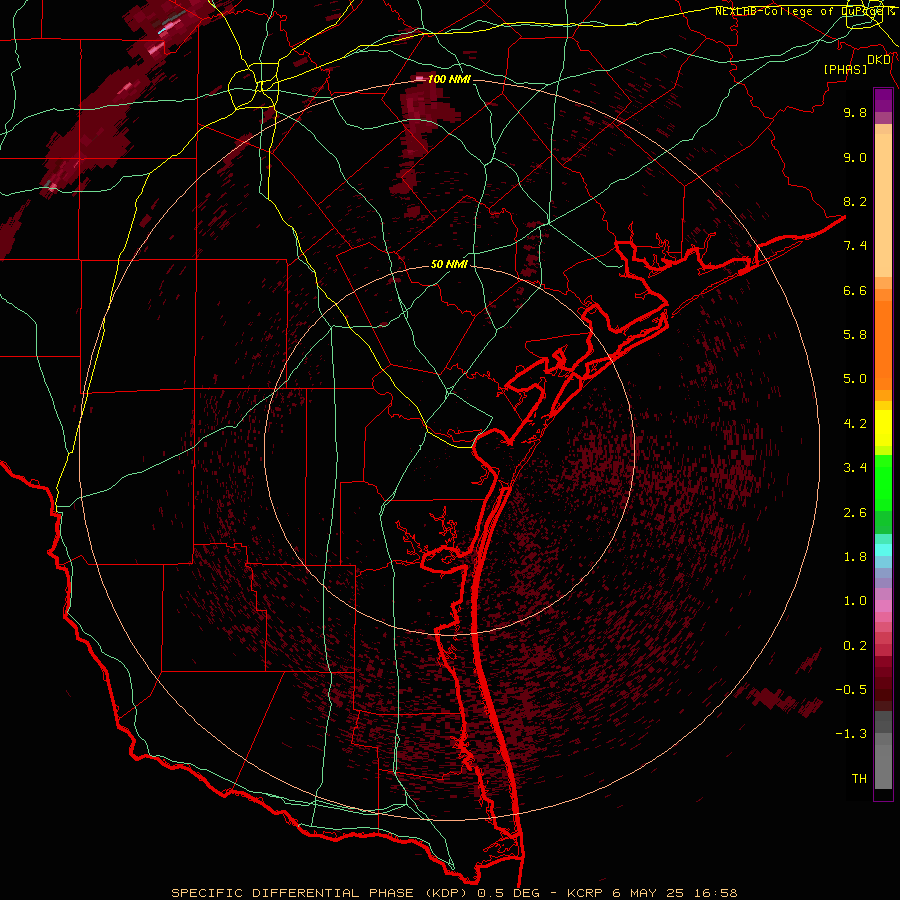The height and width of the screenshot is (900, 900).
Task: Click the 4.2 scale value
Action: point(855,424)
